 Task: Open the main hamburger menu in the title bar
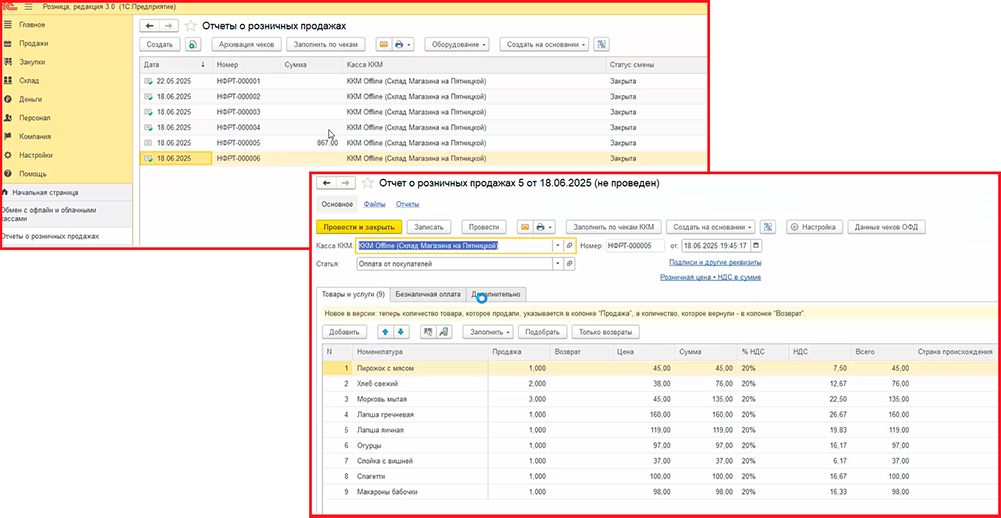tap(28, 7)
